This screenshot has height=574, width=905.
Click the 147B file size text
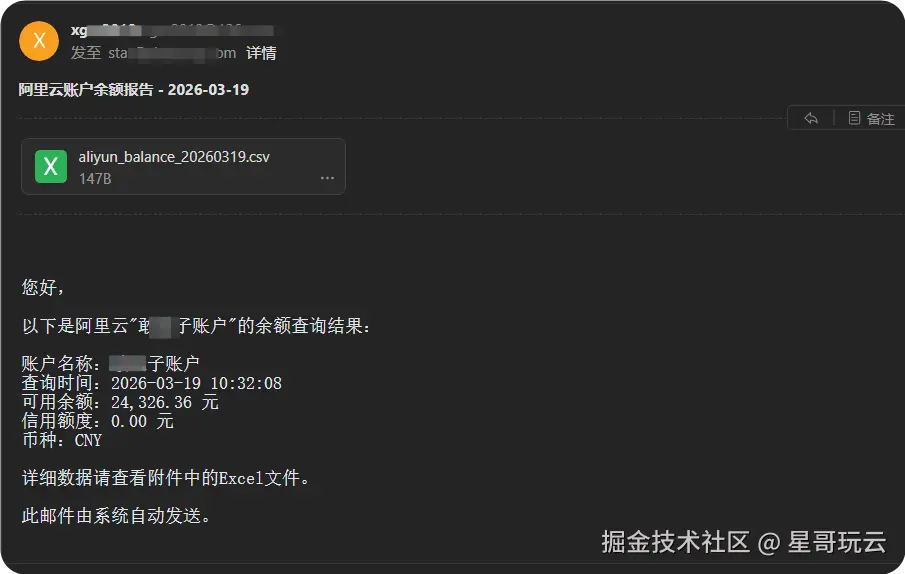(95, 179)
